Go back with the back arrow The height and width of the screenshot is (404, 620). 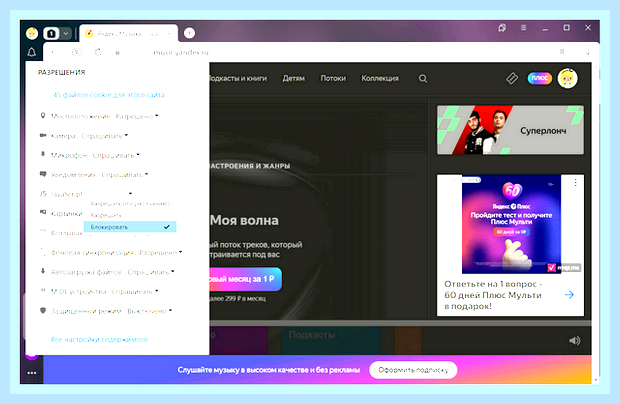[x=54, y=52]
